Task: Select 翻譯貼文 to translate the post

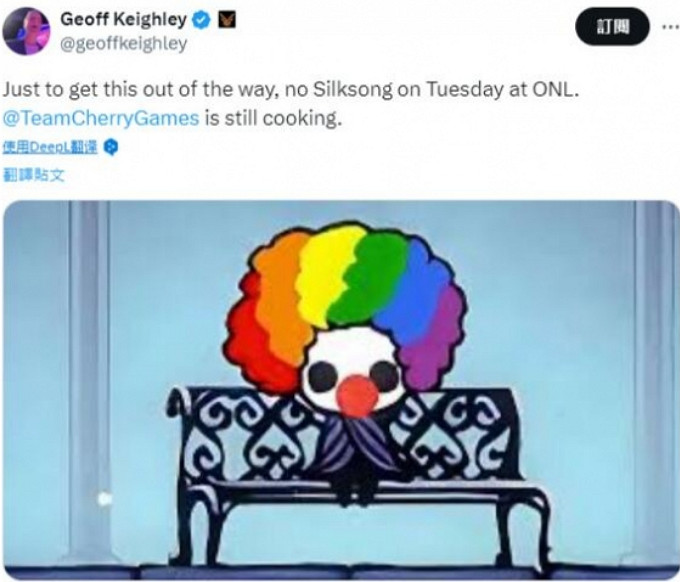Action: click(x=34, y=175)
